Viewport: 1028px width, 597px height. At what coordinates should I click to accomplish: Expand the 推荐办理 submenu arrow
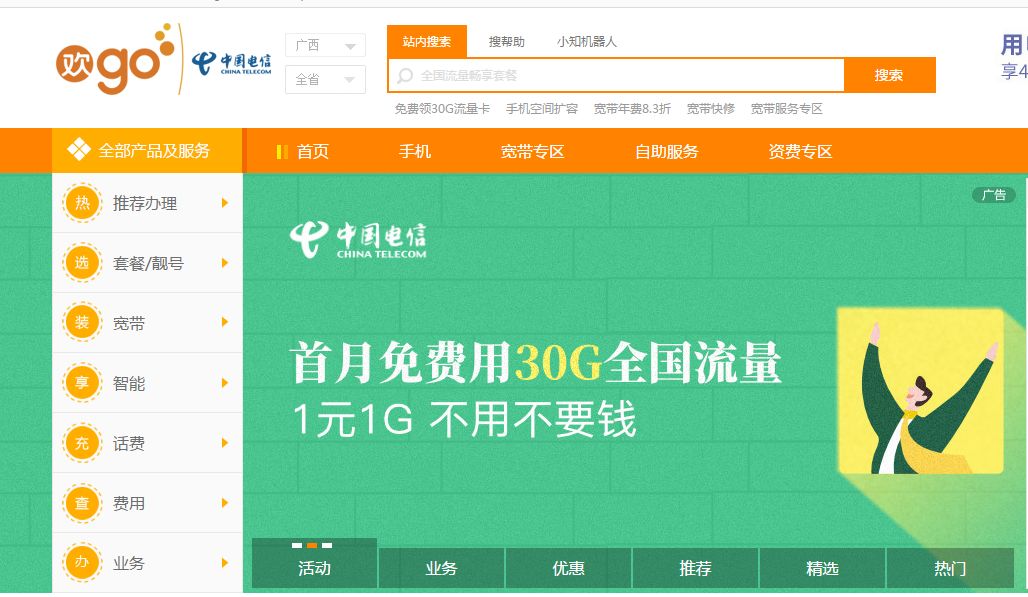(225, 203)
